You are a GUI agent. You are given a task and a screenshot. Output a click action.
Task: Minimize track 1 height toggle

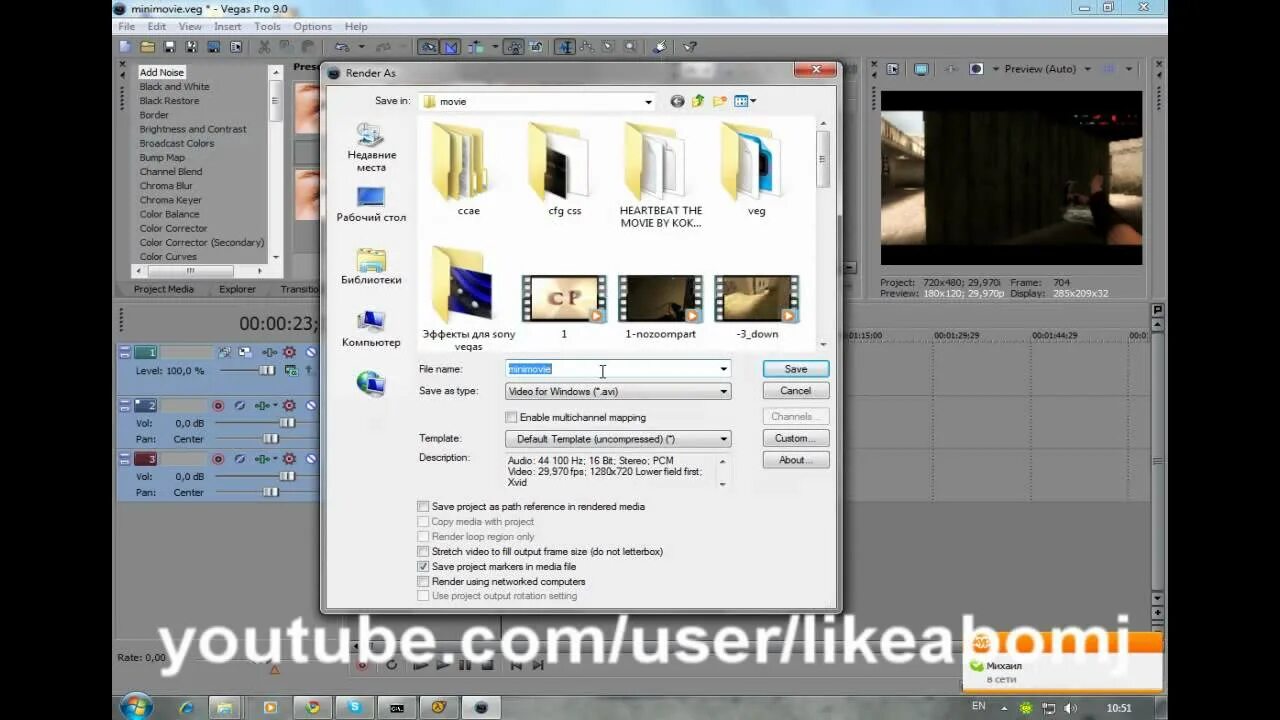point(125,352)
